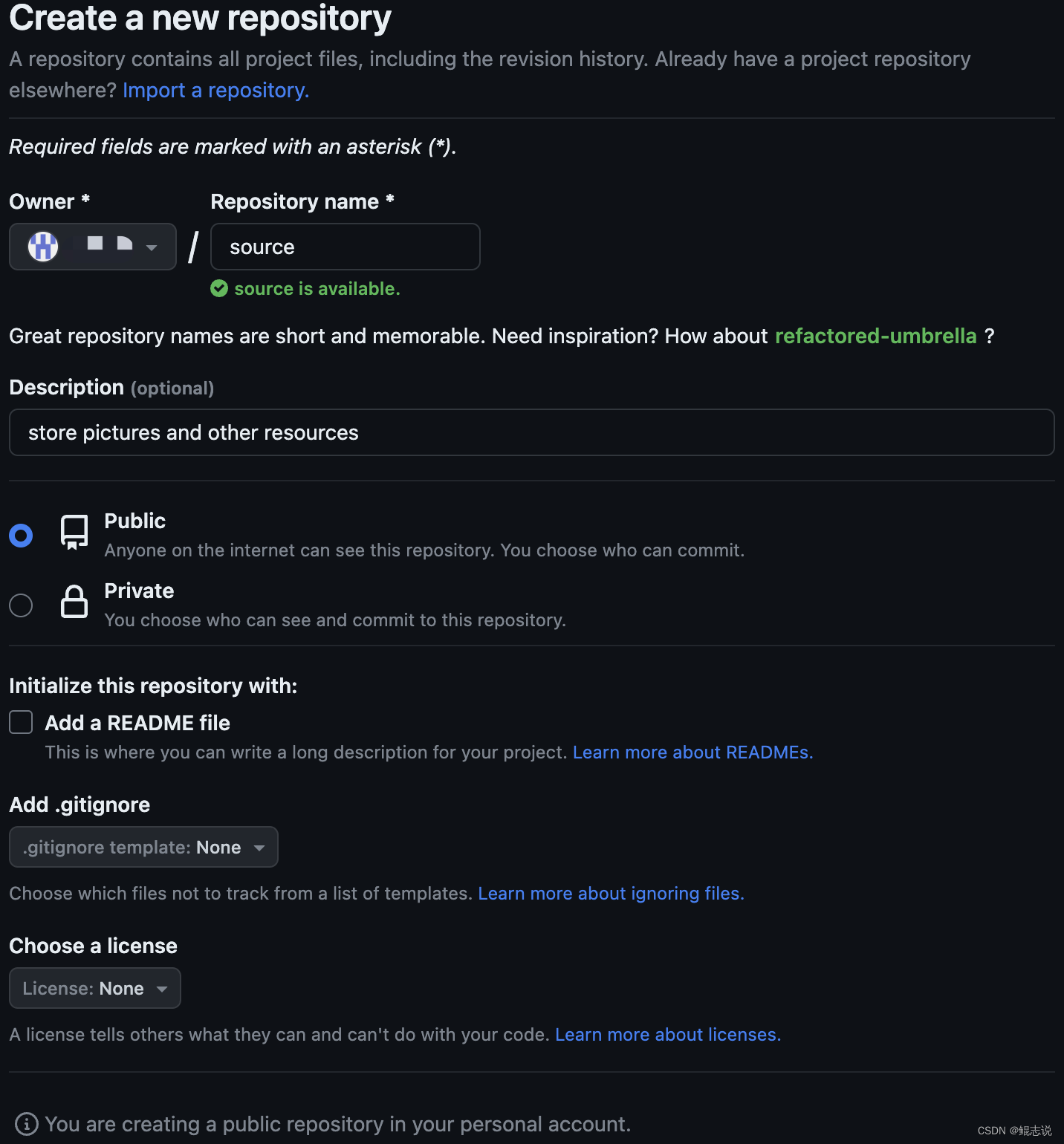Click the Public repository book icon
The height and width of the screenshot is (1144, 1064).
[74, 532]
